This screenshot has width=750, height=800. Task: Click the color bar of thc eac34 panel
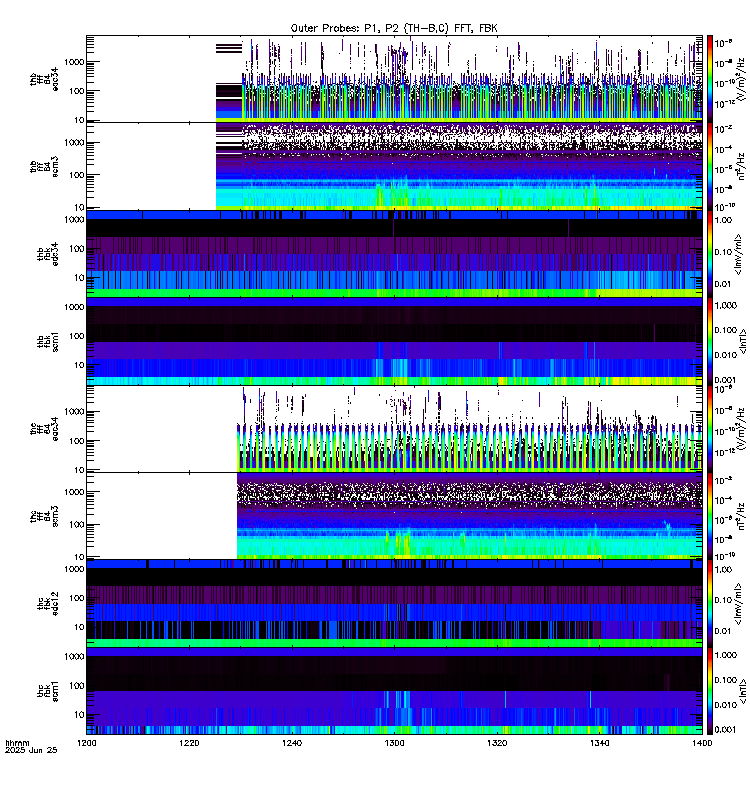tap(709, 429)
